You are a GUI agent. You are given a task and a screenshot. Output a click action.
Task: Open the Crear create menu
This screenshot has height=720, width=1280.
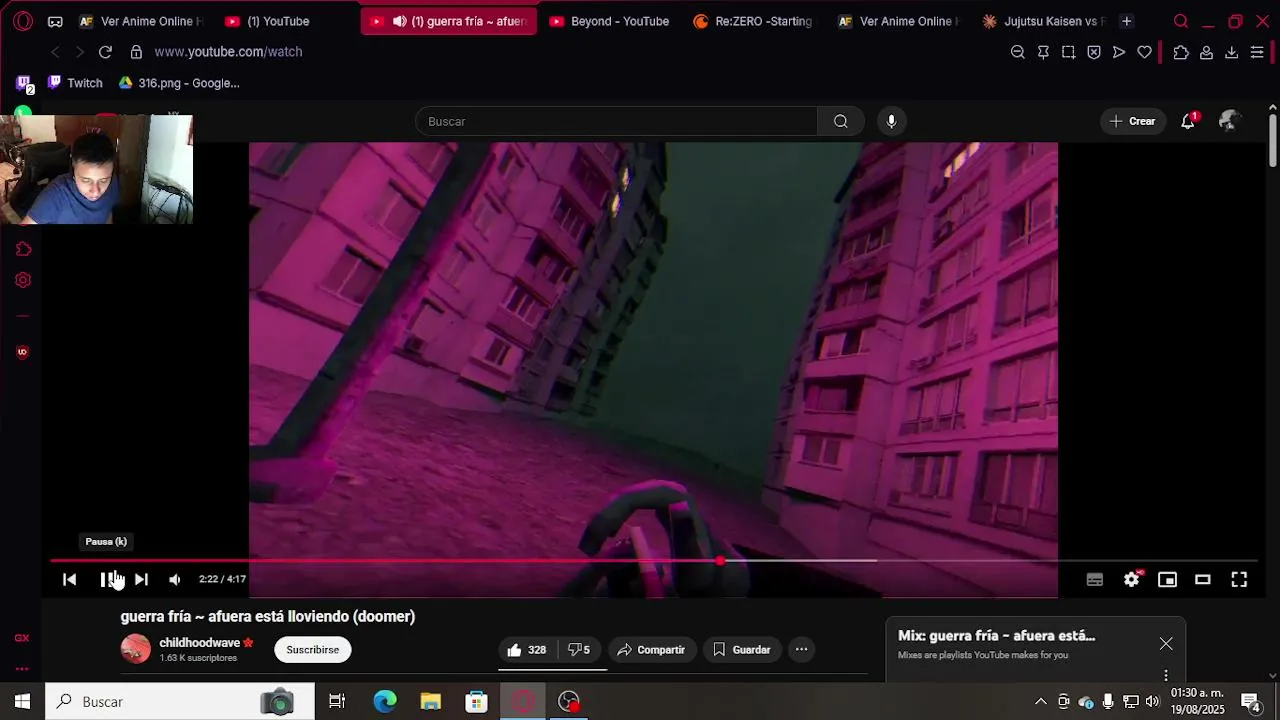click(x=1133, y=121)
